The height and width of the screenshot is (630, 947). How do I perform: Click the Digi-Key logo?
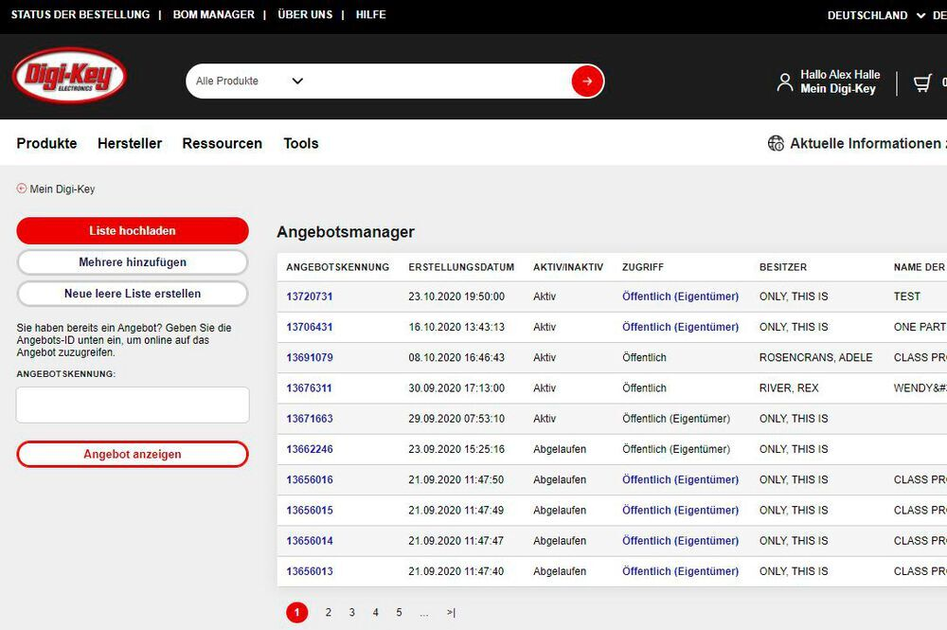71,77
